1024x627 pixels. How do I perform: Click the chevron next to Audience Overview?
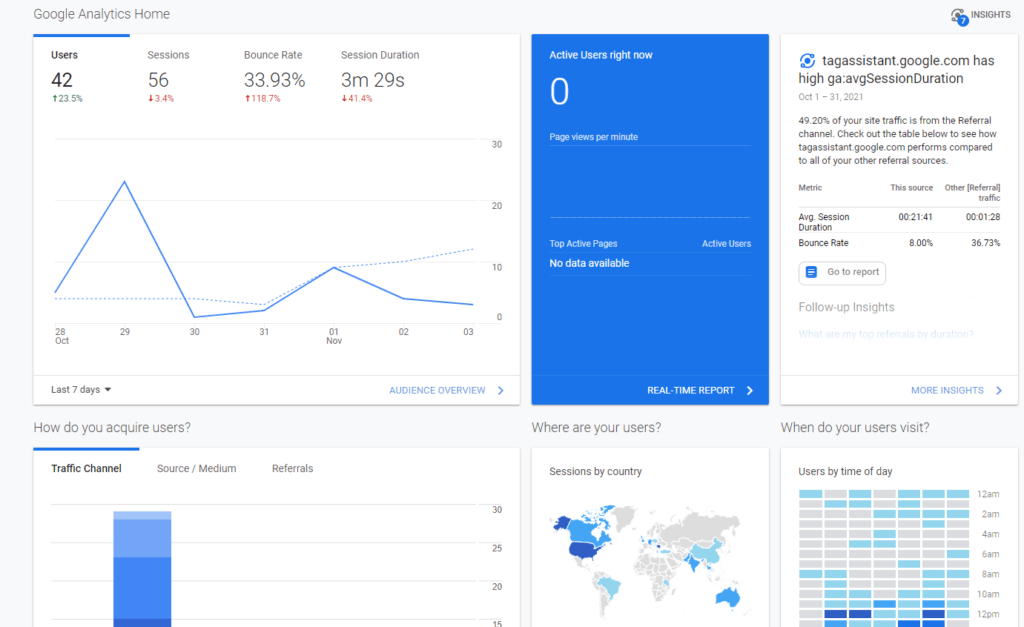coord(501,391)
